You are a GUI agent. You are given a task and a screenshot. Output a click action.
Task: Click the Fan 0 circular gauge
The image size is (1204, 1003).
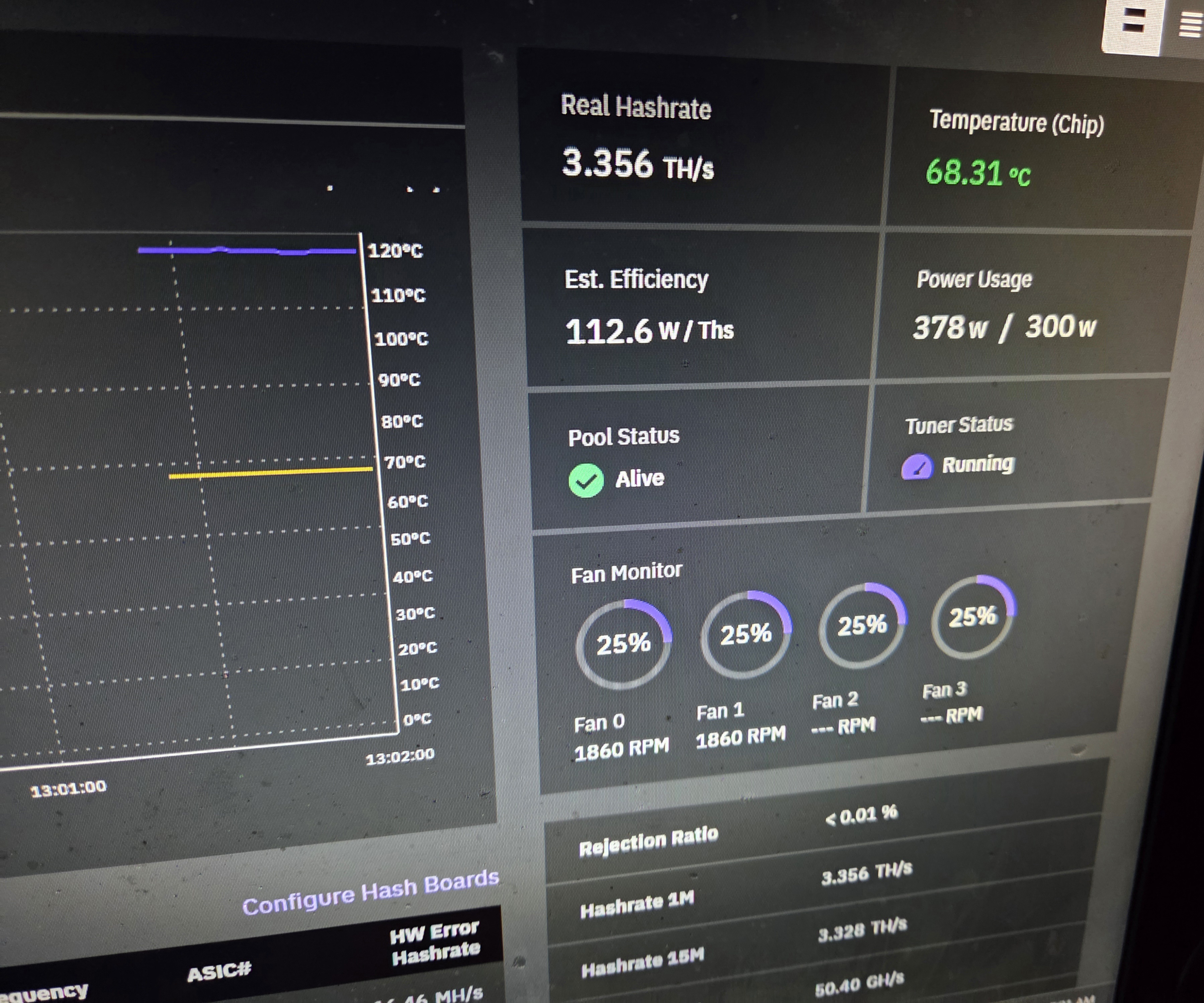[623, 644]
